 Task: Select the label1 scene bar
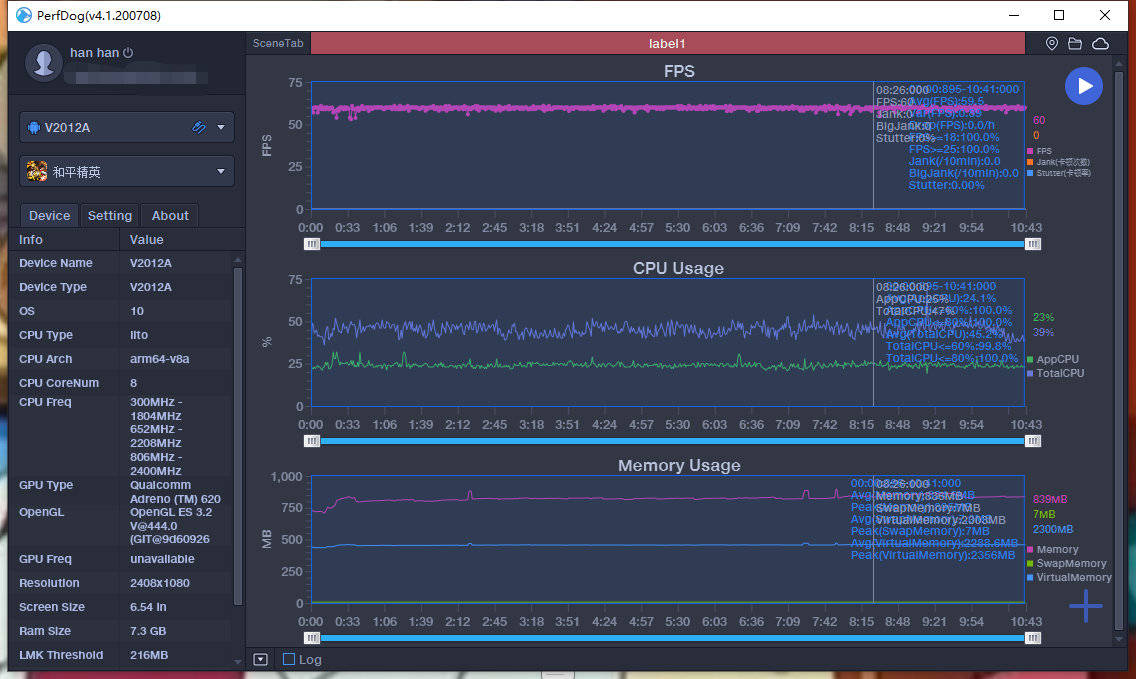(x=667, y=43)
